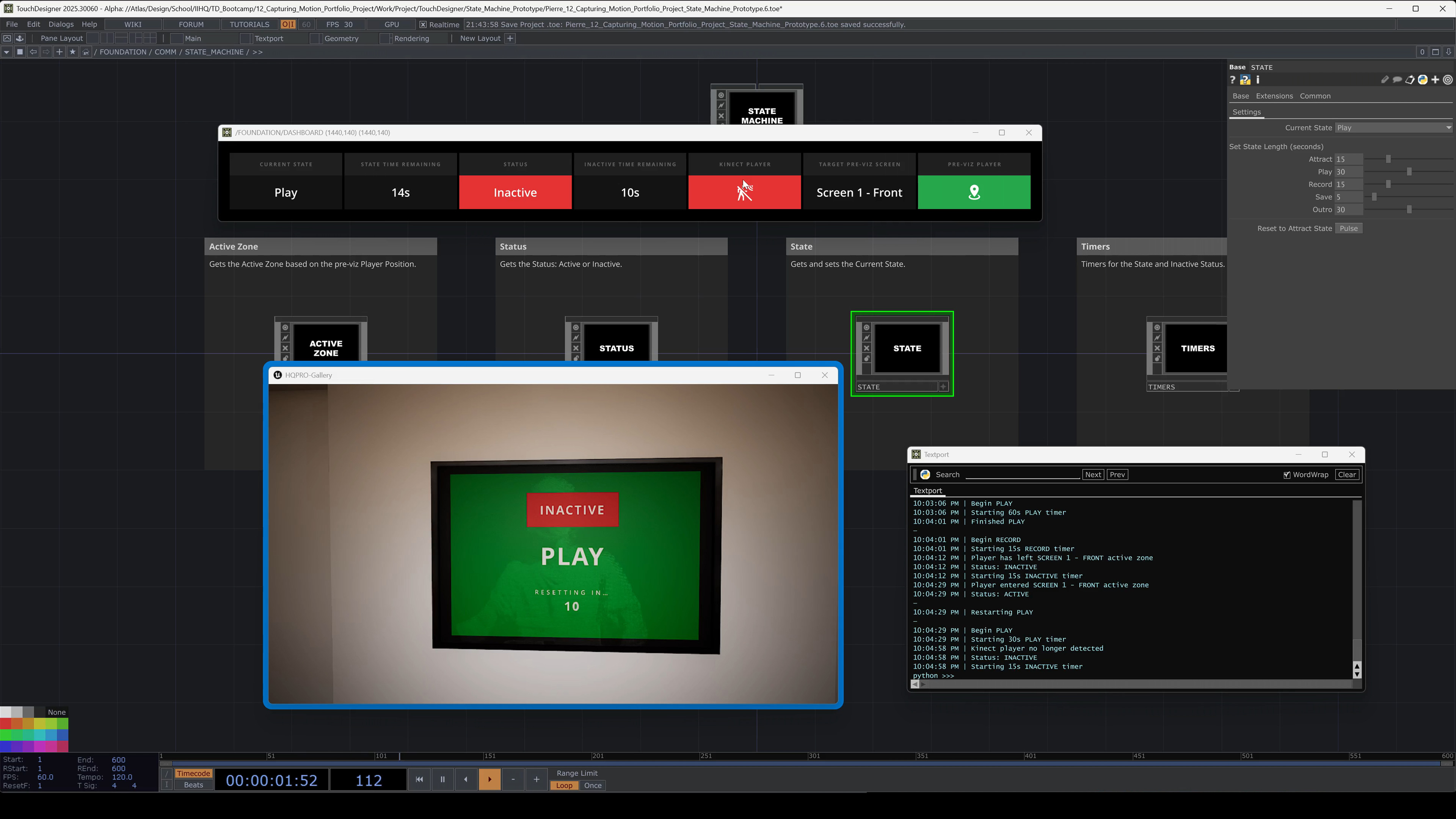Click the home icon in the path bar
This screenshot has width=1456, height=819.
point(86,52)
